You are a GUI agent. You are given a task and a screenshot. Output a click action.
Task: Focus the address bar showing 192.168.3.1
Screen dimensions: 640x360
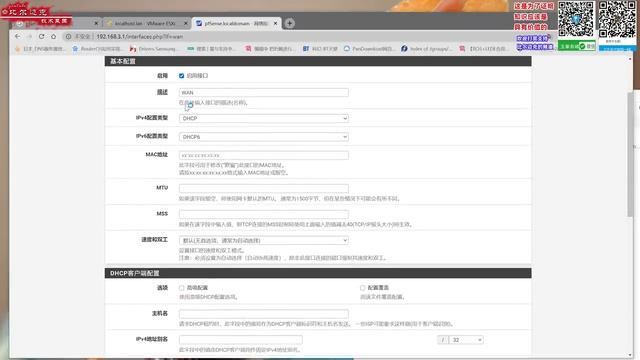coord(286,36)
